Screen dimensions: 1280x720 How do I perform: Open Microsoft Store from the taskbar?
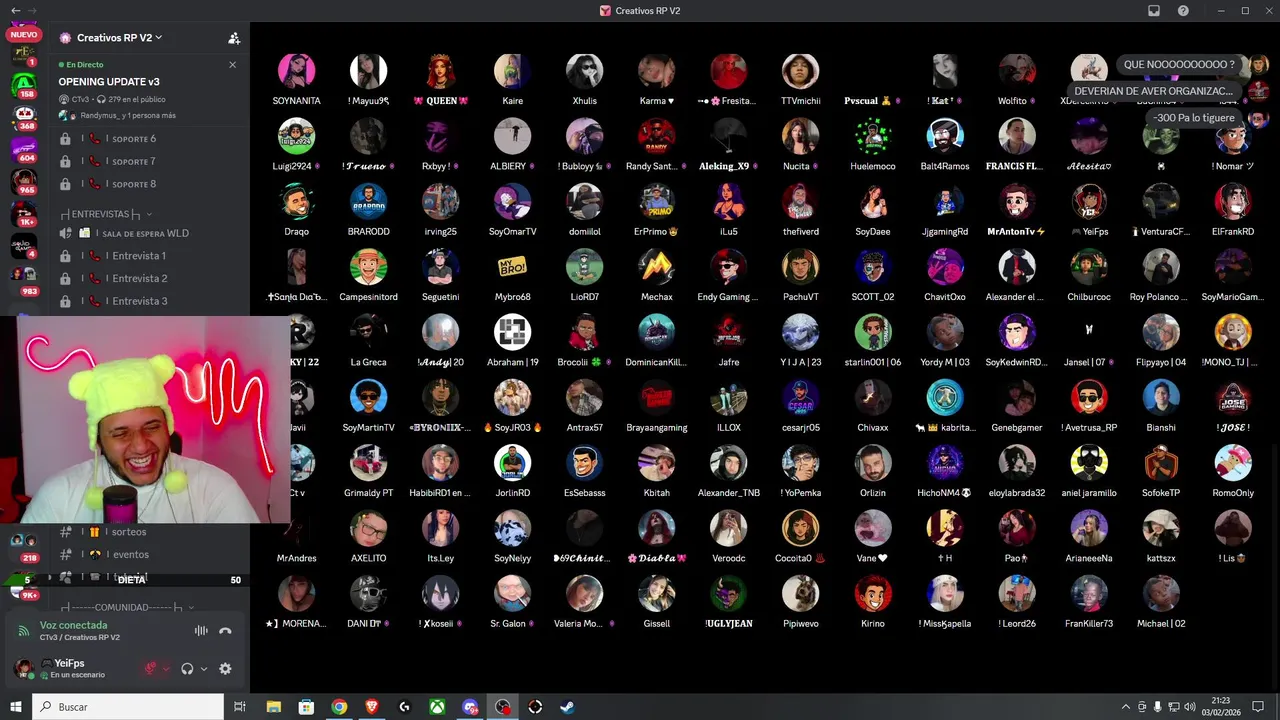pyautogui.click(x=306, y=707)
